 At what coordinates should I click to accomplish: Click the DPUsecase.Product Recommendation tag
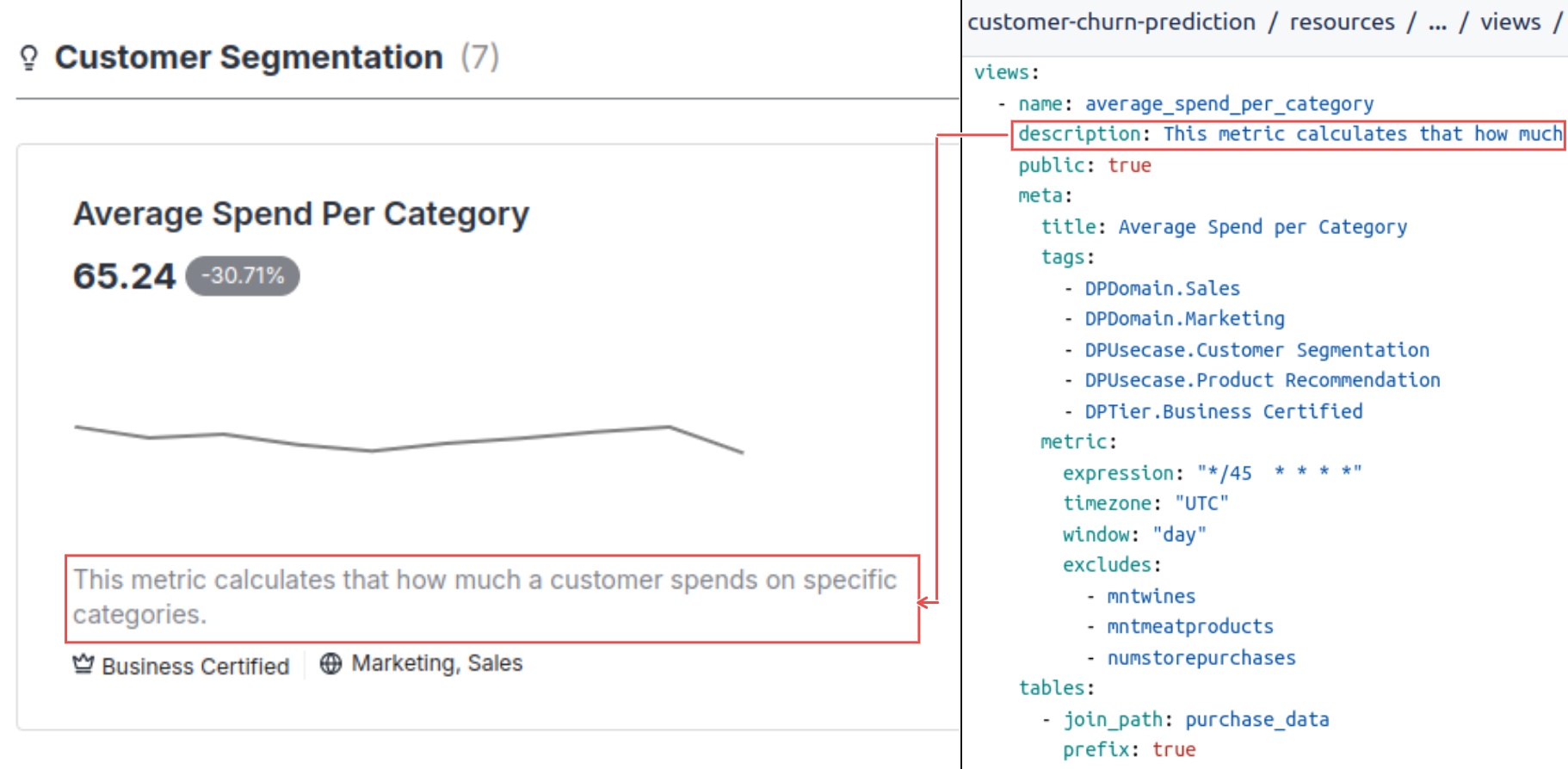1262,380
